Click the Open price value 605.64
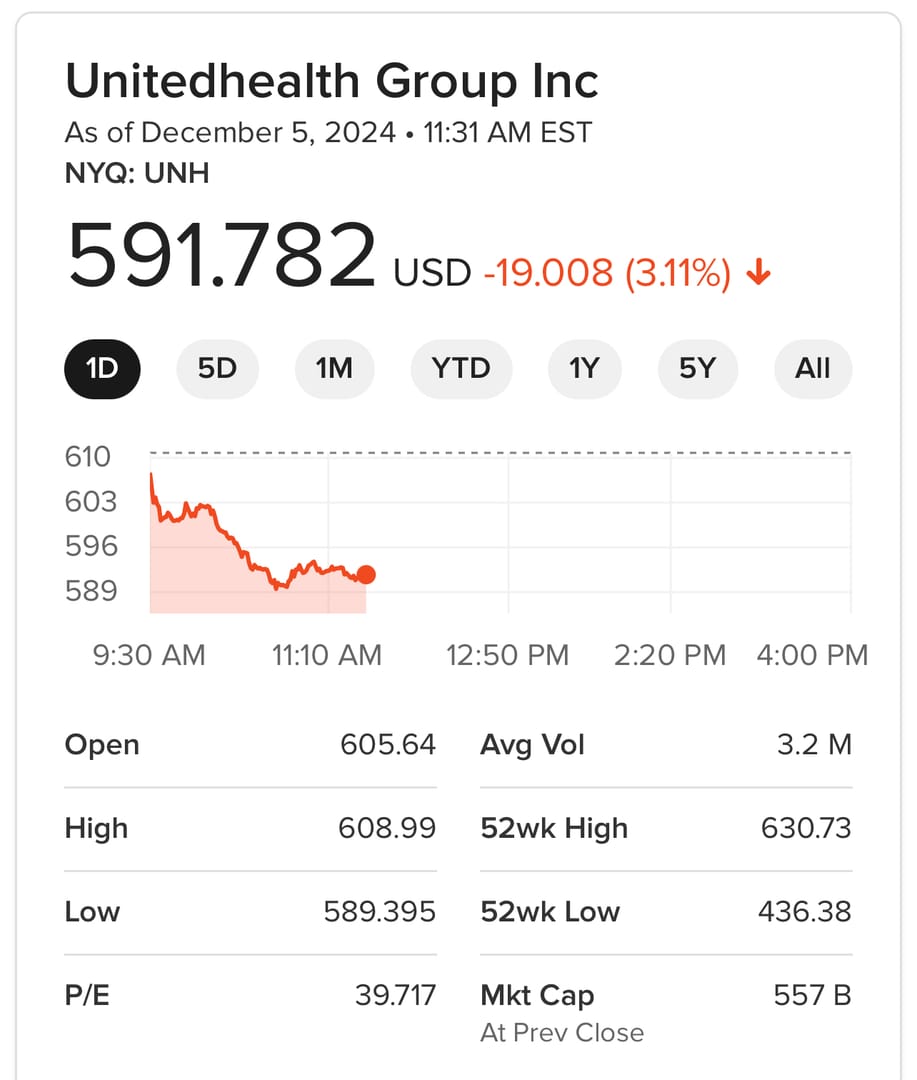Screen dimensions: 917x1080 pos(388,745)
